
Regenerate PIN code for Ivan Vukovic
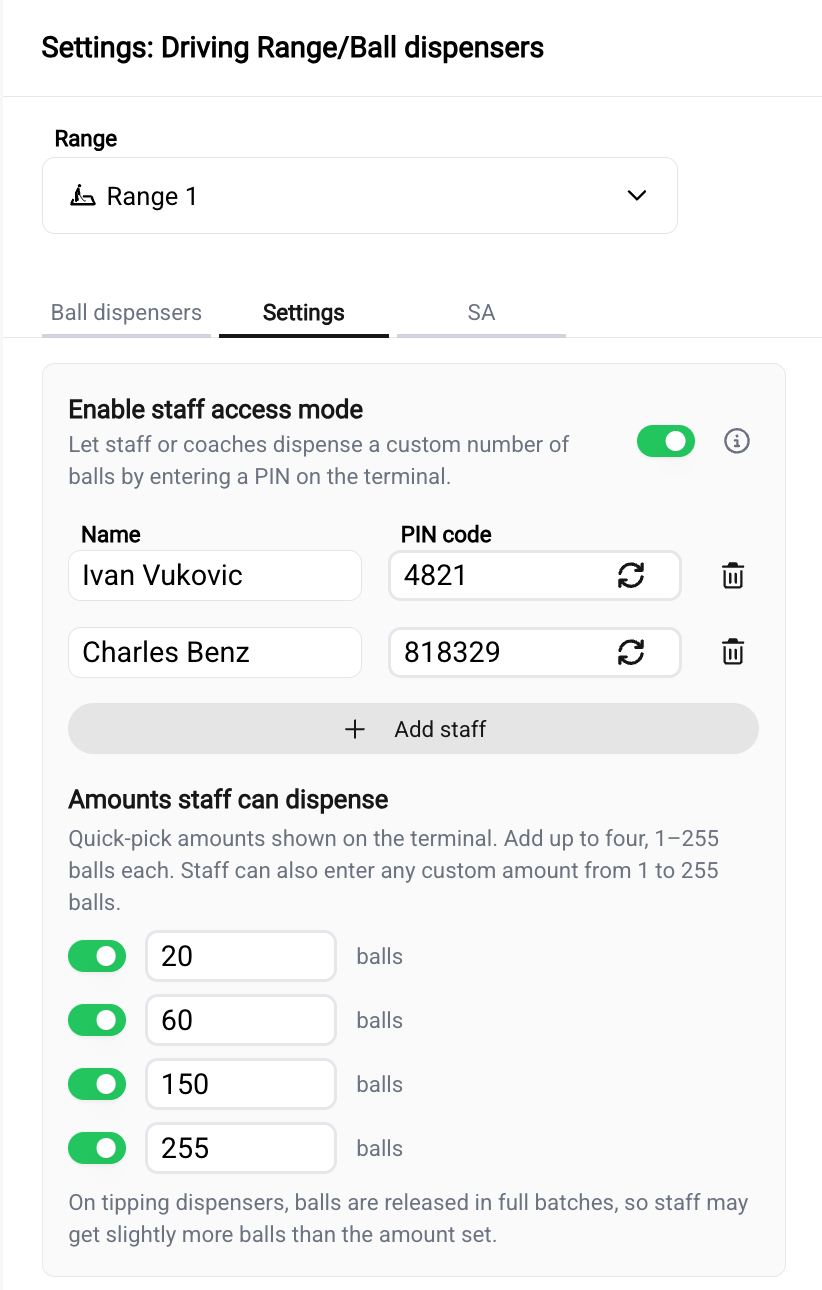[x=631, y=575]
